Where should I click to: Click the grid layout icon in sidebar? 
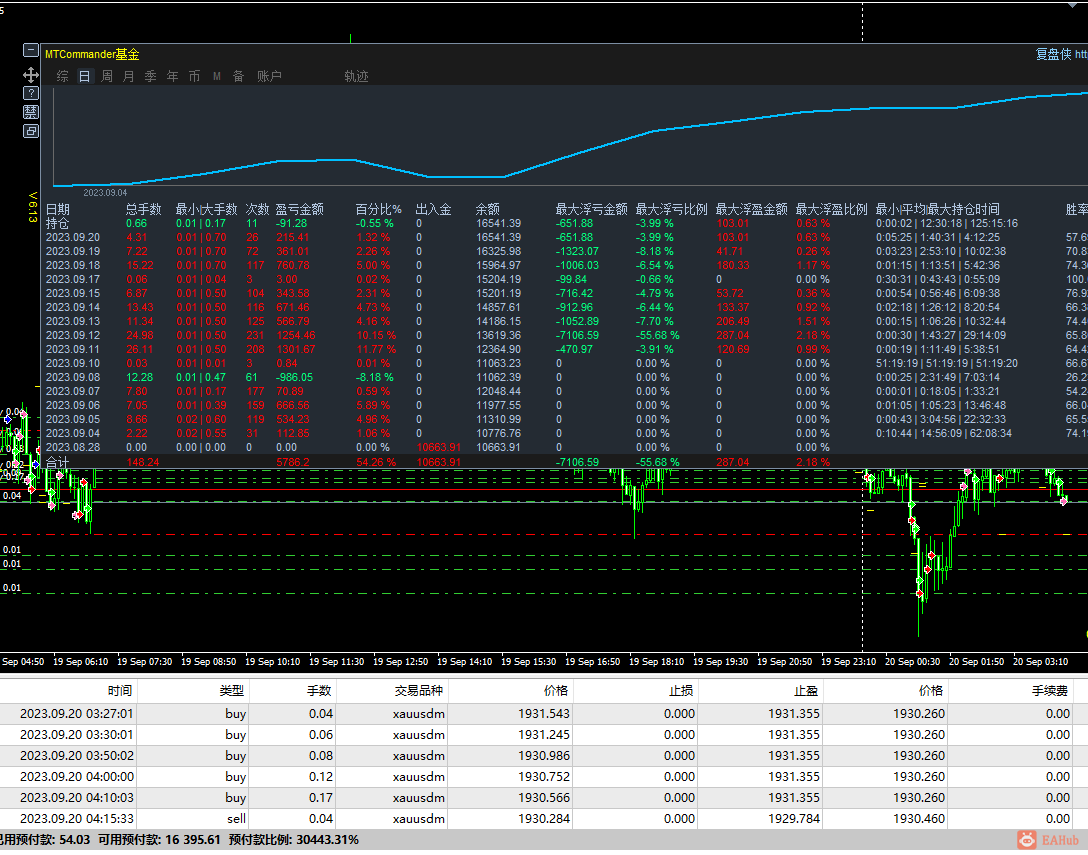click(x=30, y=112)
